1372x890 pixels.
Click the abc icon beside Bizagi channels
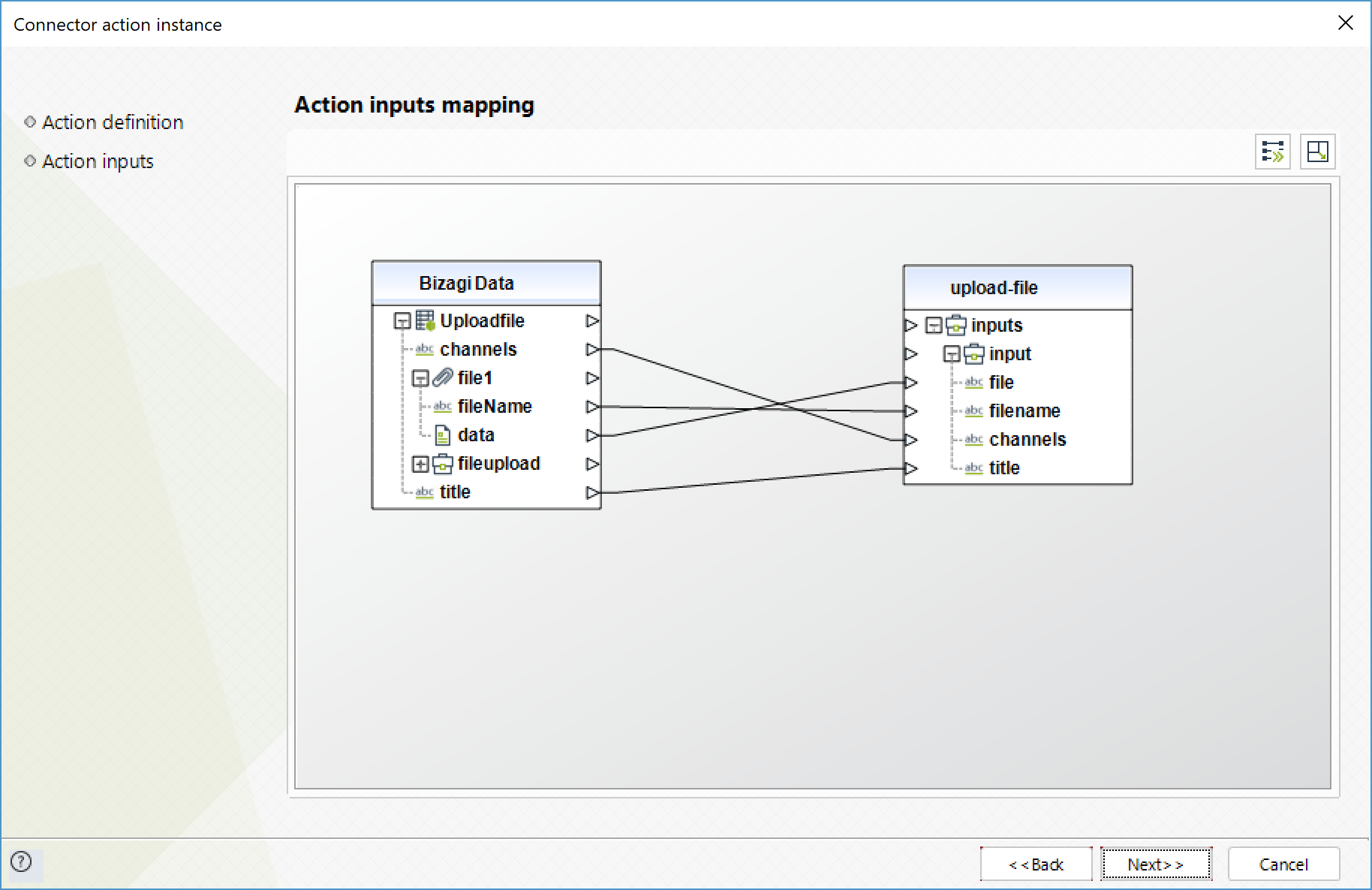(x=425, y=350)
